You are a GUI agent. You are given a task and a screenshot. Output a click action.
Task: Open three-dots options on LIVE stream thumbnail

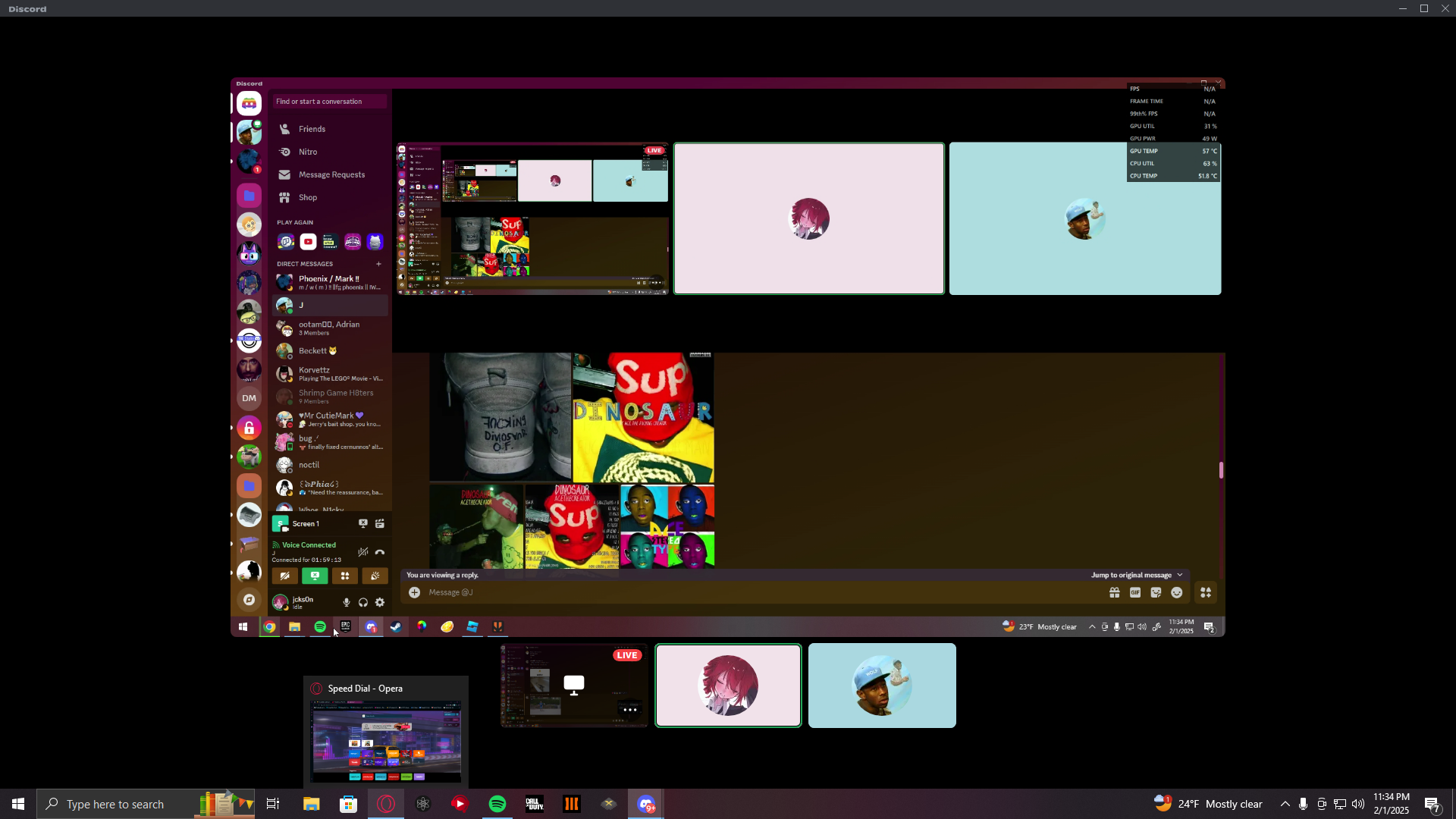tap(629, 710)
